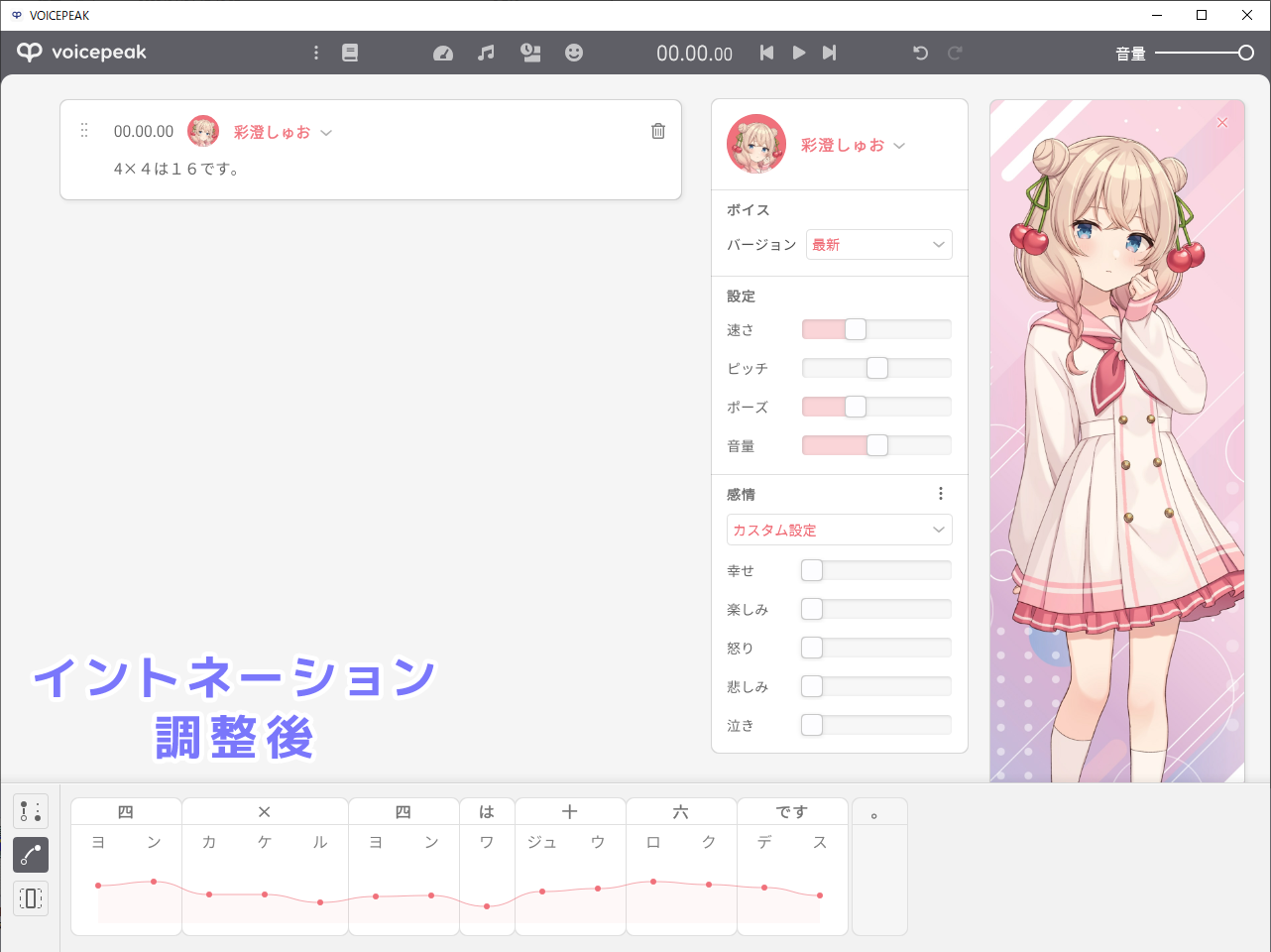Select the 十 word segment
The image size is (1271, 952).
tap(570, 811)
